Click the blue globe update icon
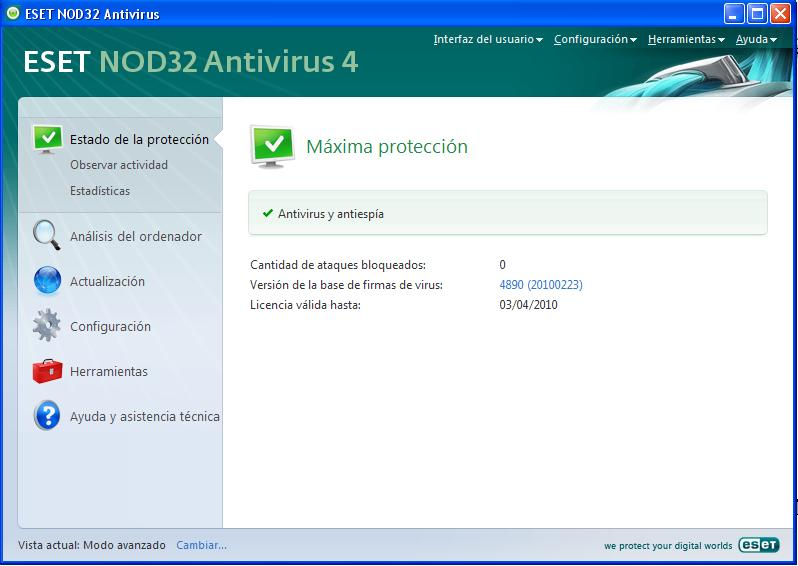The width and height of the screenshot is (798, 566). coord(47,281)
